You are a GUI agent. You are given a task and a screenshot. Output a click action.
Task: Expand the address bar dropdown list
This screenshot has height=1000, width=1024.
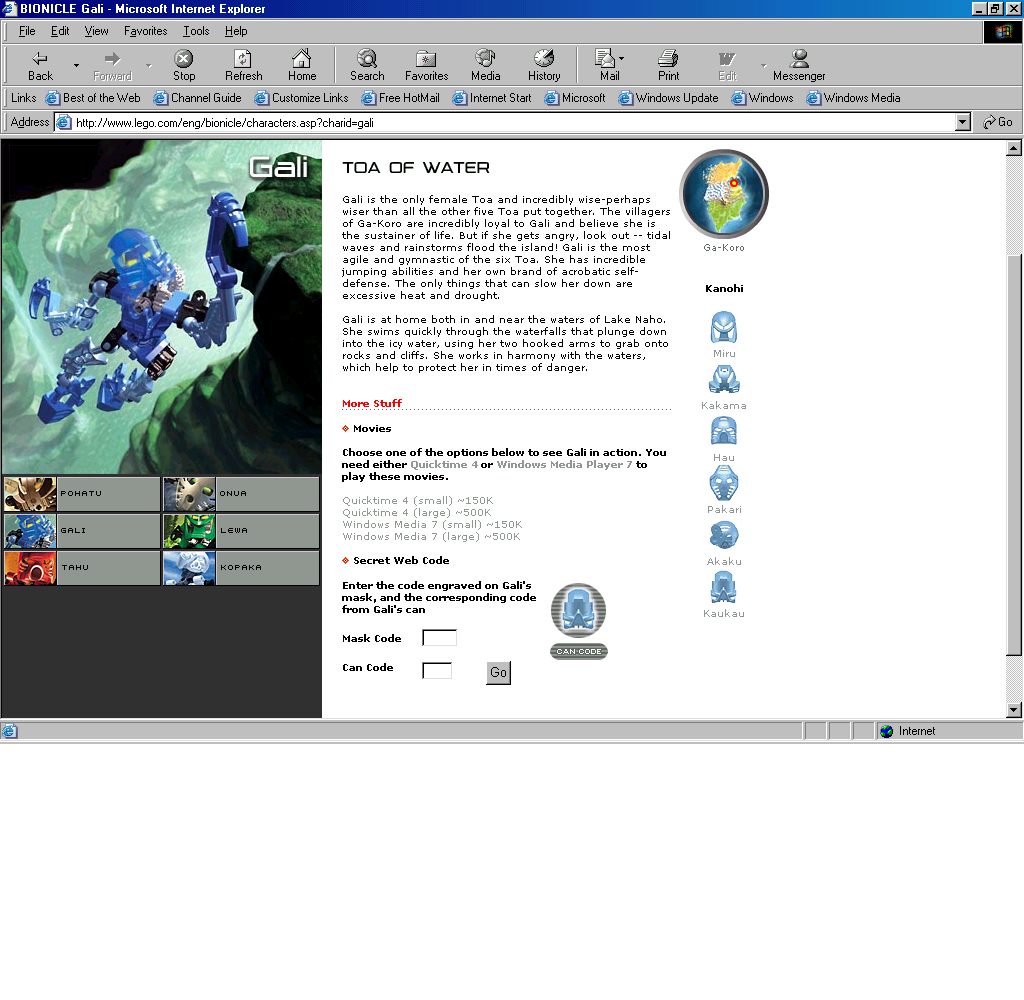coord(963,122)
